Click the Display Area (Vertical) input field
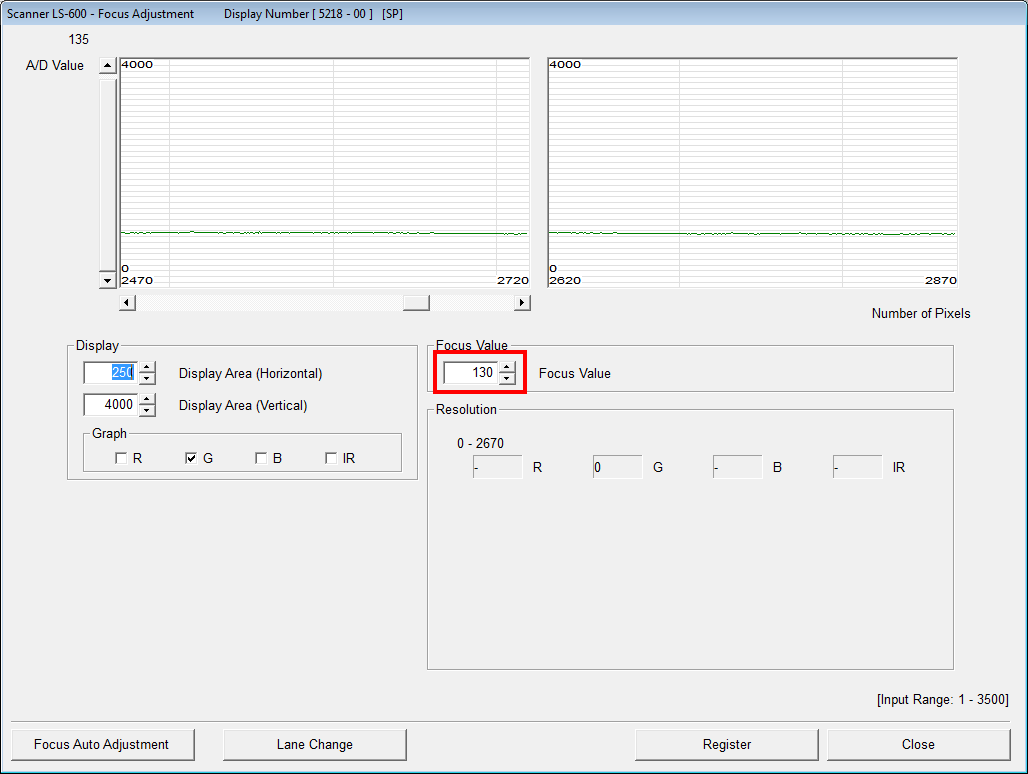1028x774 pixels. click(111, 405)
